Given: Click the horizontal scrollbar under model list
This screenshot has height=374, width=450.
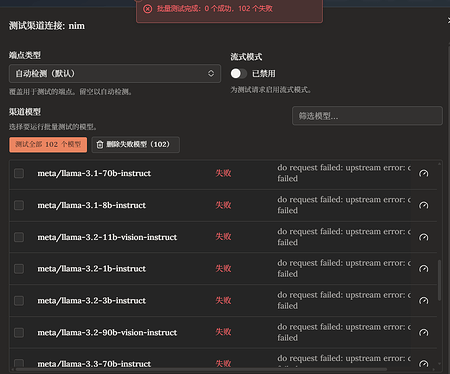Looking at the screenshot, I should 201,369.
